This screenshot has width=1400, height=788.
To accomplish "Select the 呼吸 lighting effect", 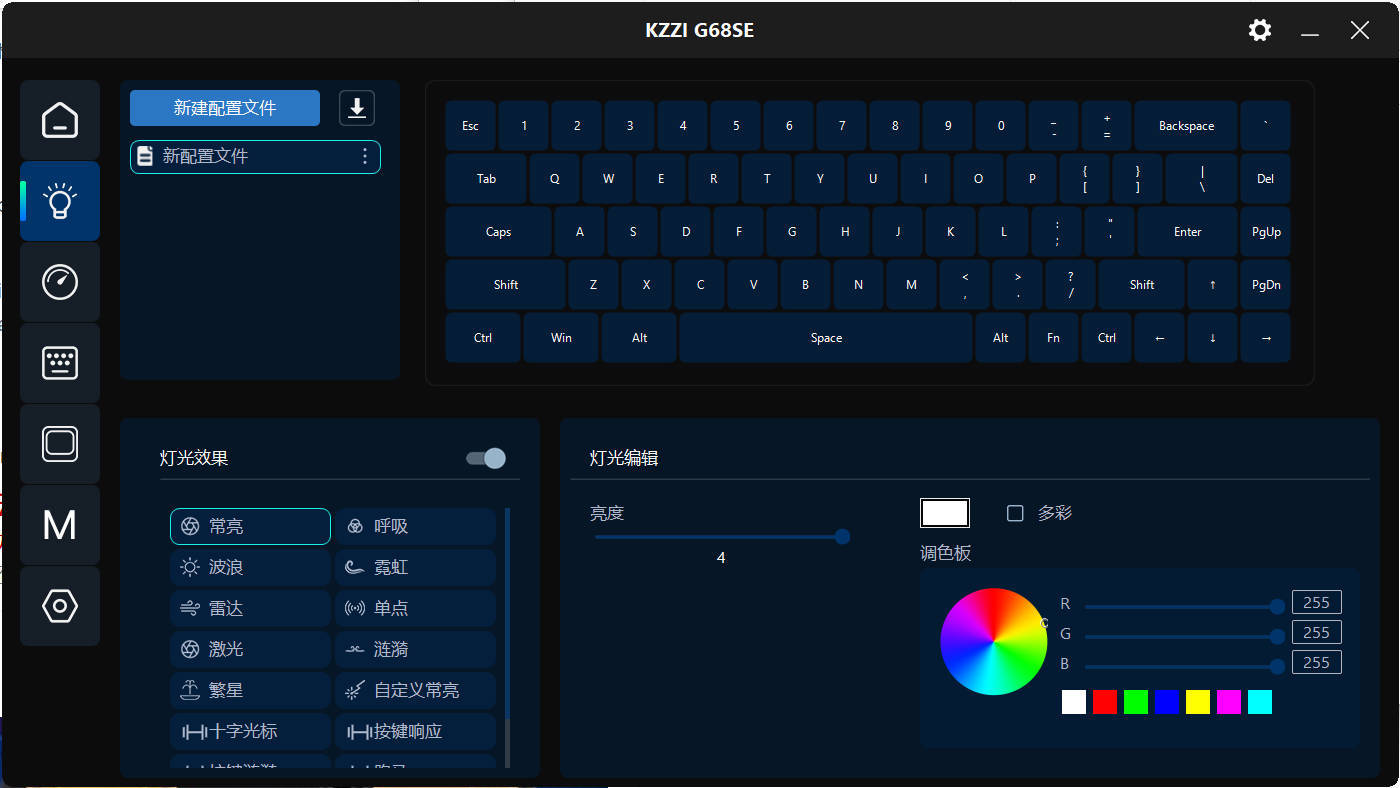I will pyautogui.click(x=415, y=527).
